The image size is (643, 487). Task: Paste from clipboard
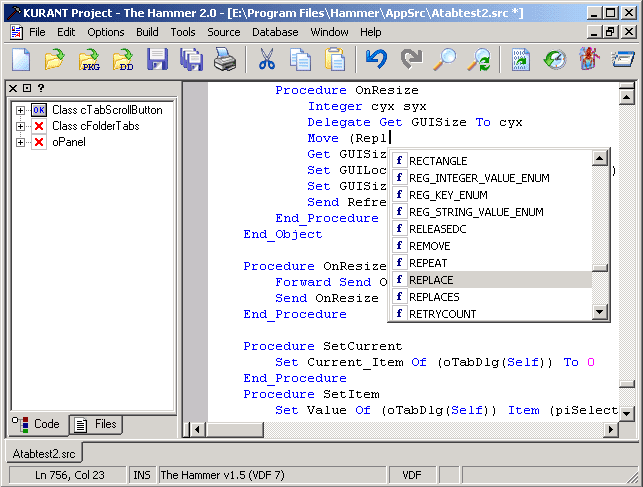pos(335,60)
